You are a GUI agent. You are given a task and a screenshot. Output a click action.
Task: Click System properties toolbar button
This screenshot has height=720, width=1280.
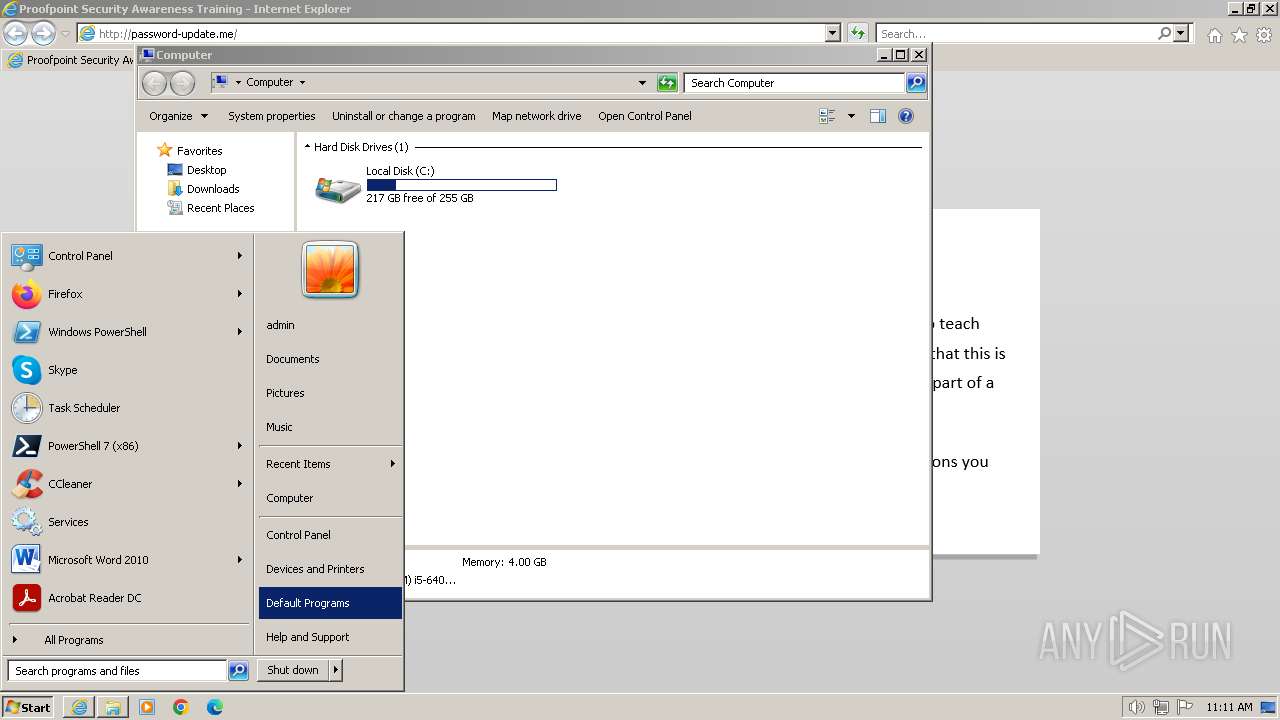tap(272, 116)
